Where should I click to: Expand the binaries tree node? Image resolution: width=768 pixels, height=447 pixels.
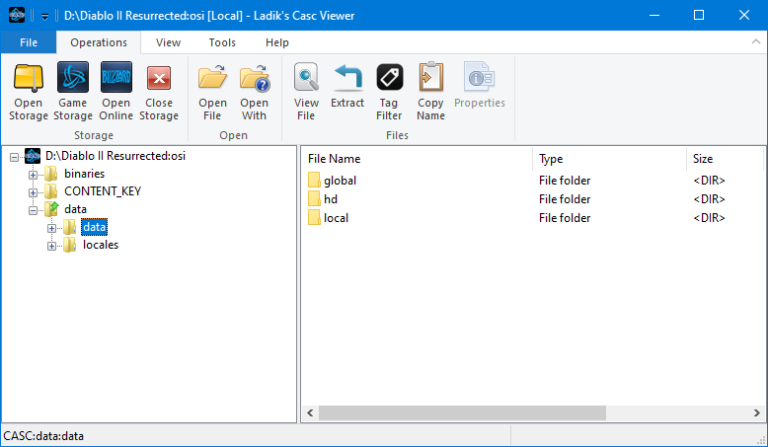[x=33, y=174]
